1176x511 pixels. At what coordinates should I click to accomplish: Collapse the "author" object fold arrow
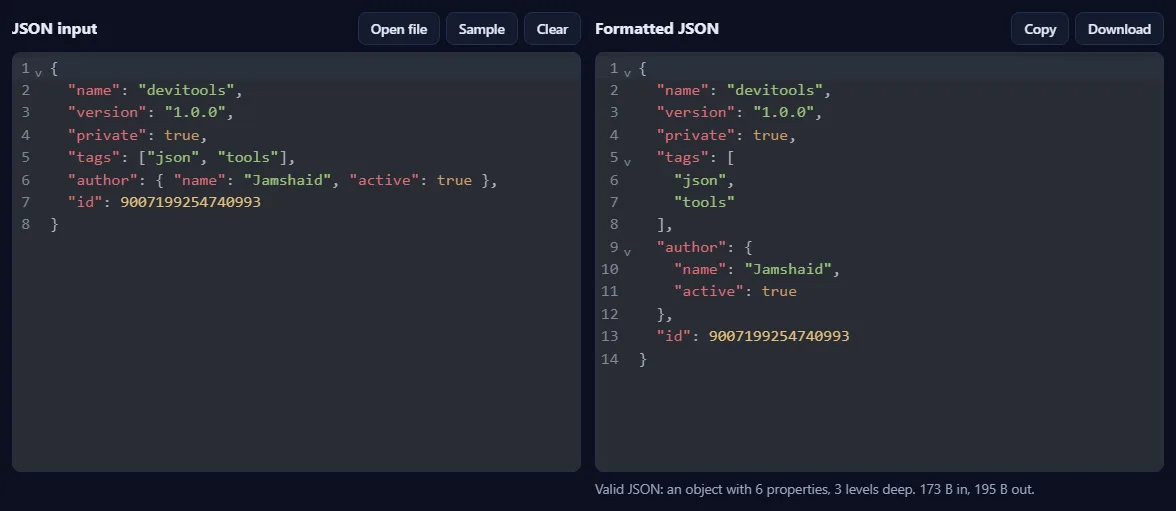pos(628,251)
